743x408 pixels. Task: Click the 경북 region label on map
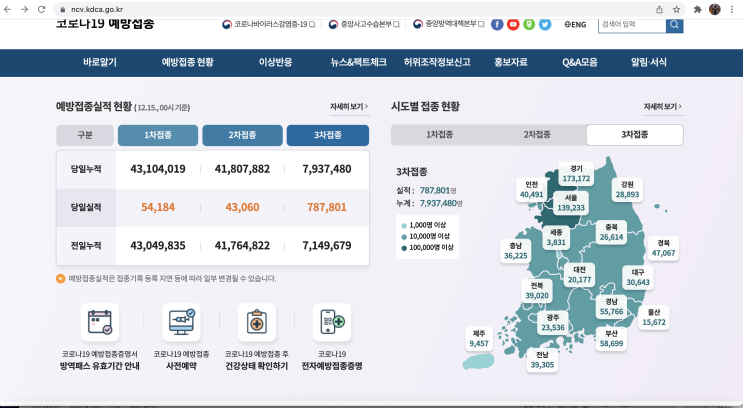(663, 248)
